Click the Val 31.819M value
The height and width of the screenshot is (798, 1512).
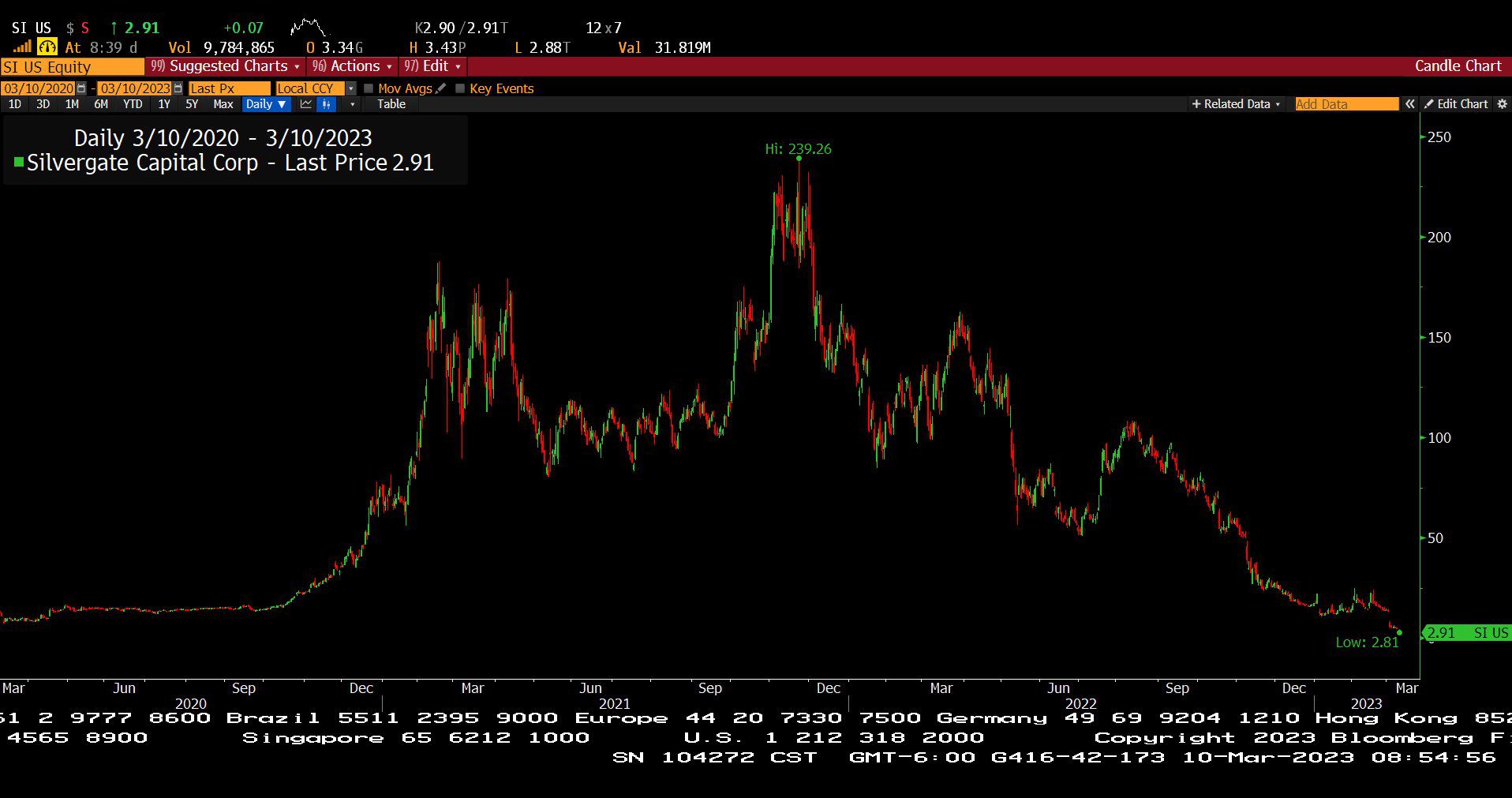[664, 48]
